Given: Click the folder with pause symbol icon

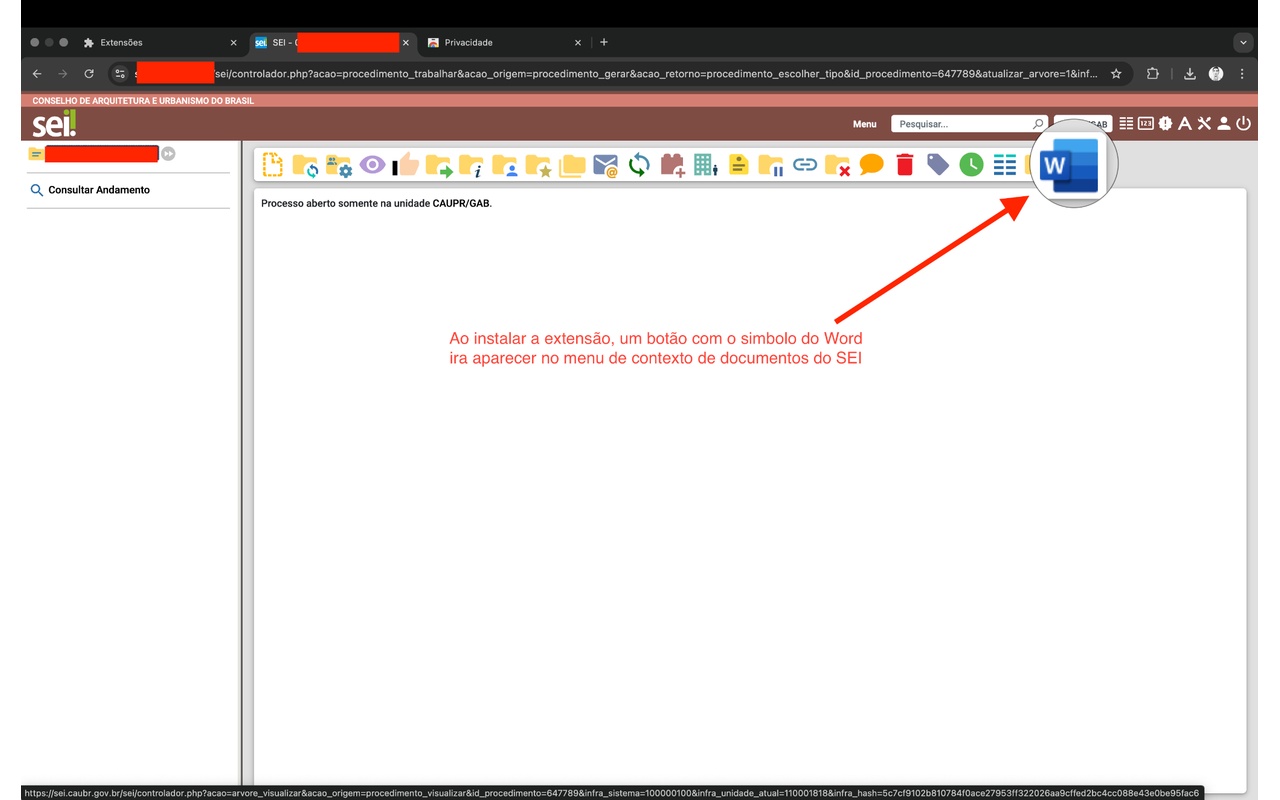Looking at the screenshot, I should pyautogui.click(x=771, y=165).
